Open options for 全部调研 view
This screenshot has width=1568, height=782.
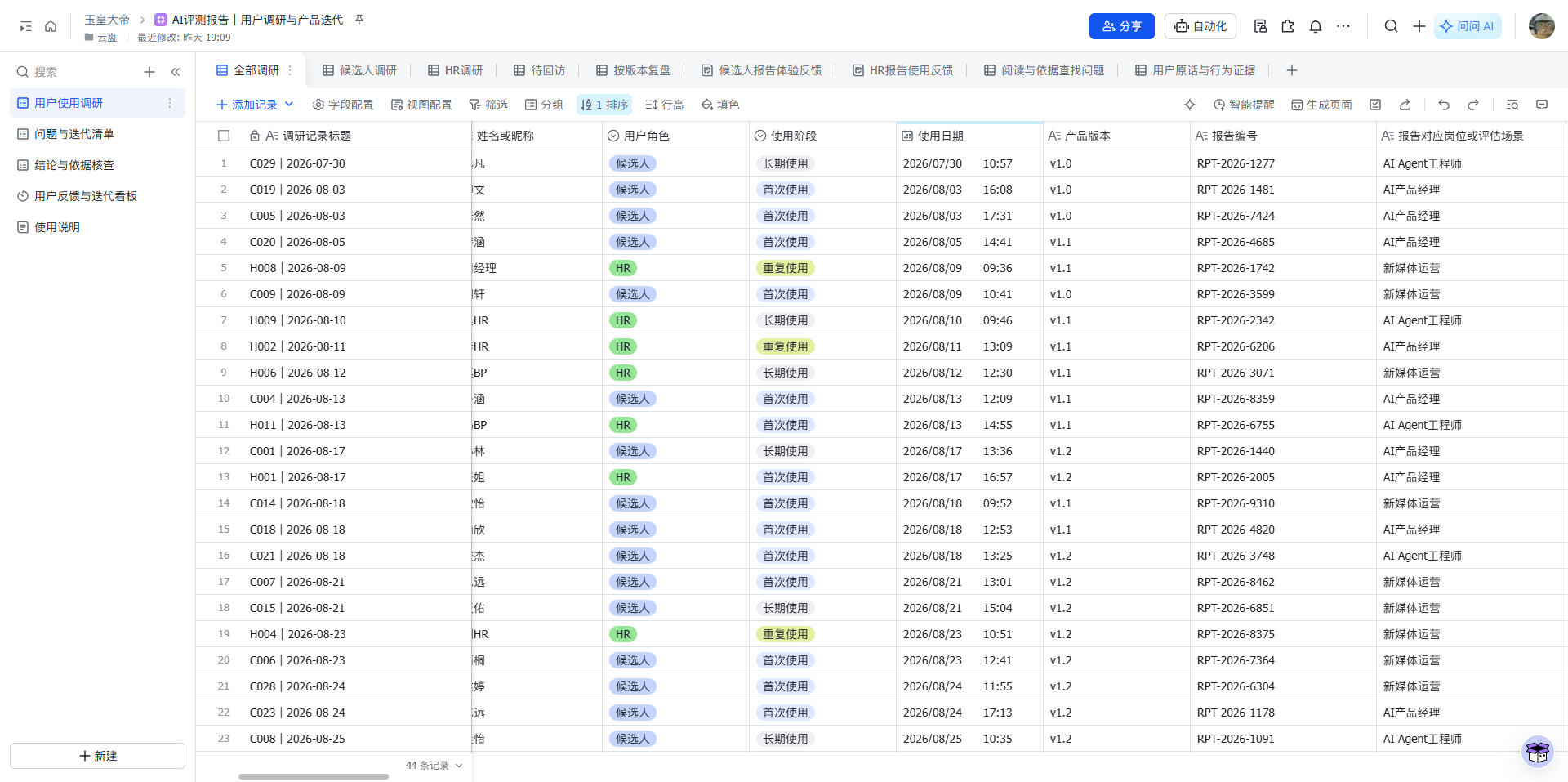[290, 70]
